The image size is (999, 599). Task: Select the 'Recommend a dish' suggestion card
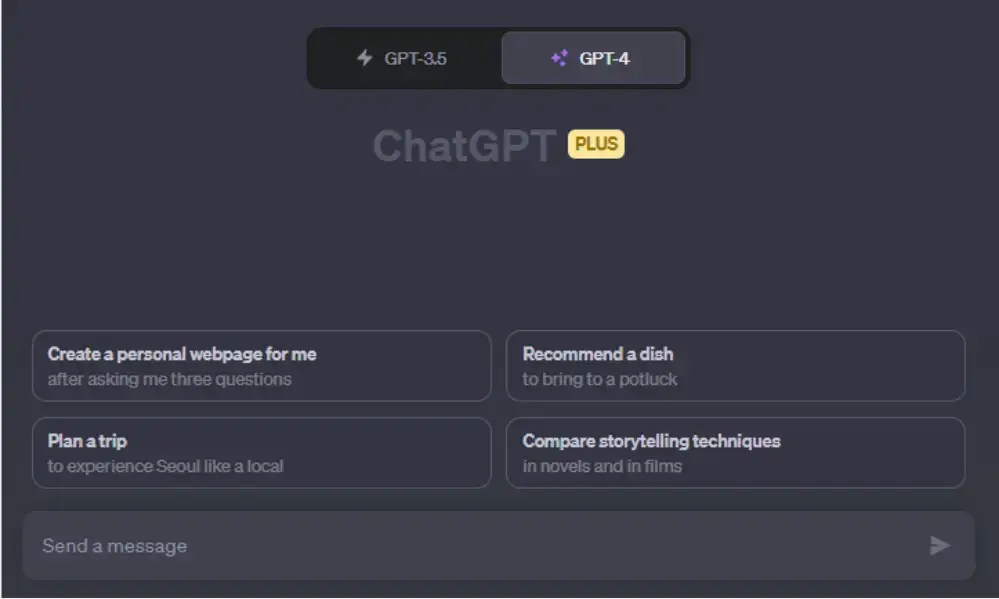point(736,366)
